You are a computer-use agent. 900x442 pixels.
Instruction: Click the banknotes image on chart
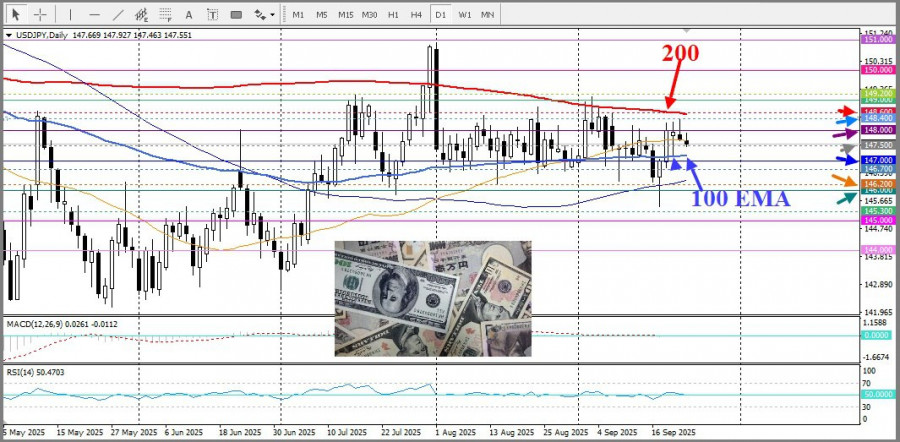(x=433, y=298)
